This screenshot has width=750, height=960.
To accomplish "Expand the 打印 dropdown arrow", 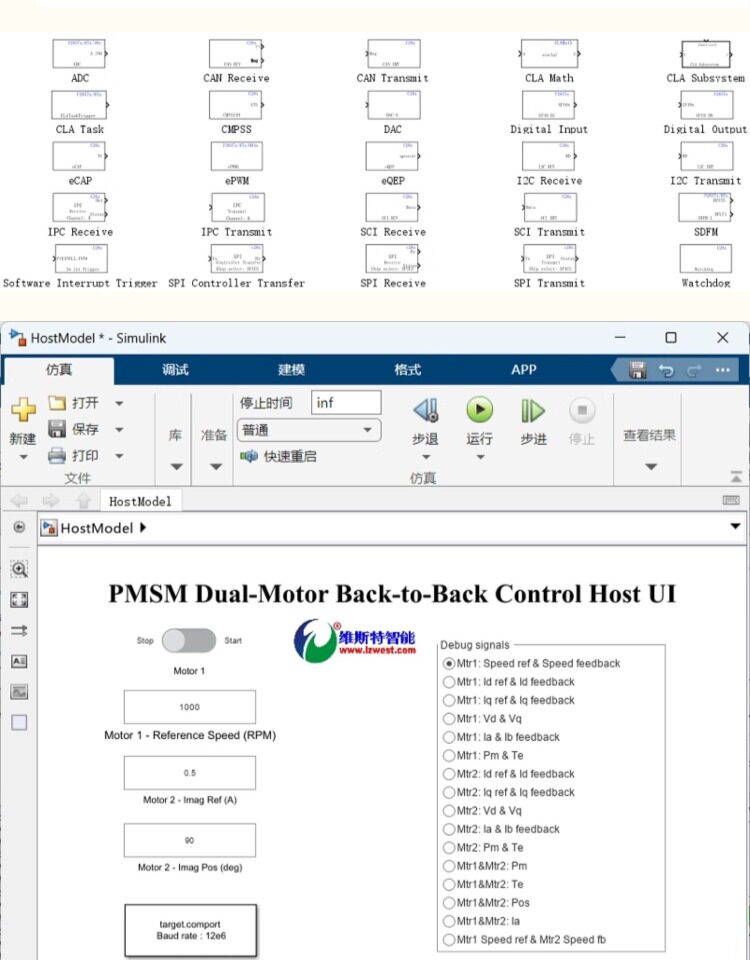I will 119,456.
